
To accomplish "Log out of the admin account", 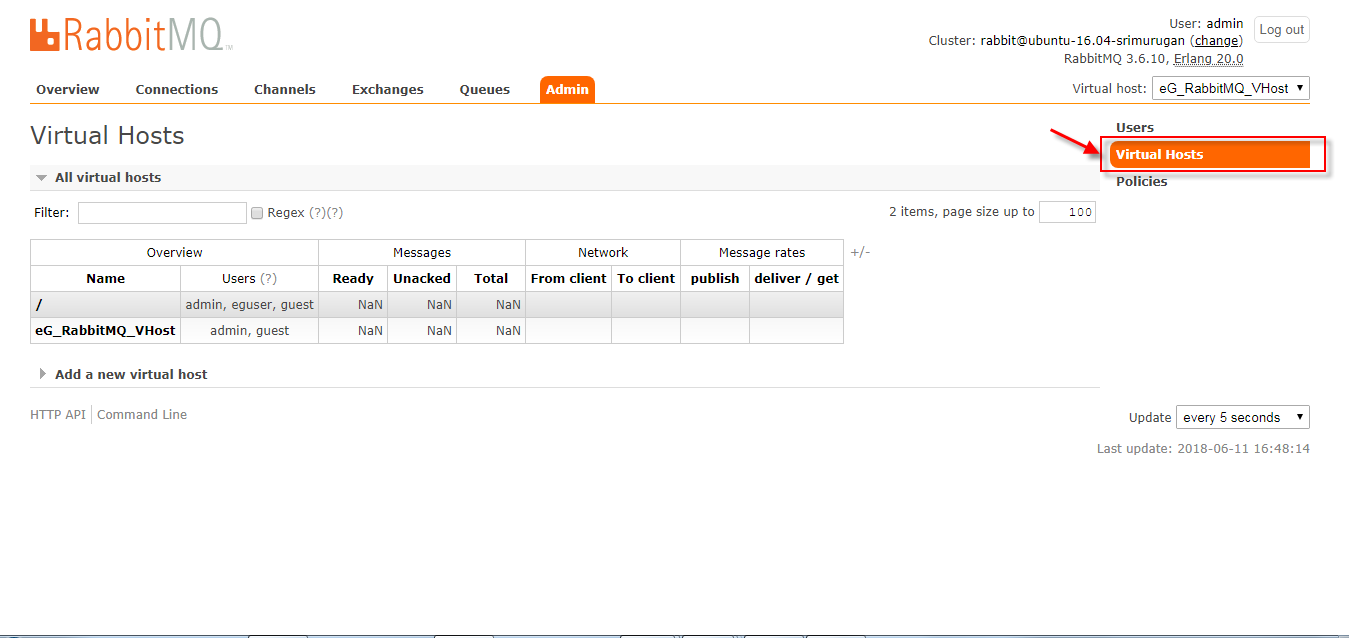I will [1281, 30].
